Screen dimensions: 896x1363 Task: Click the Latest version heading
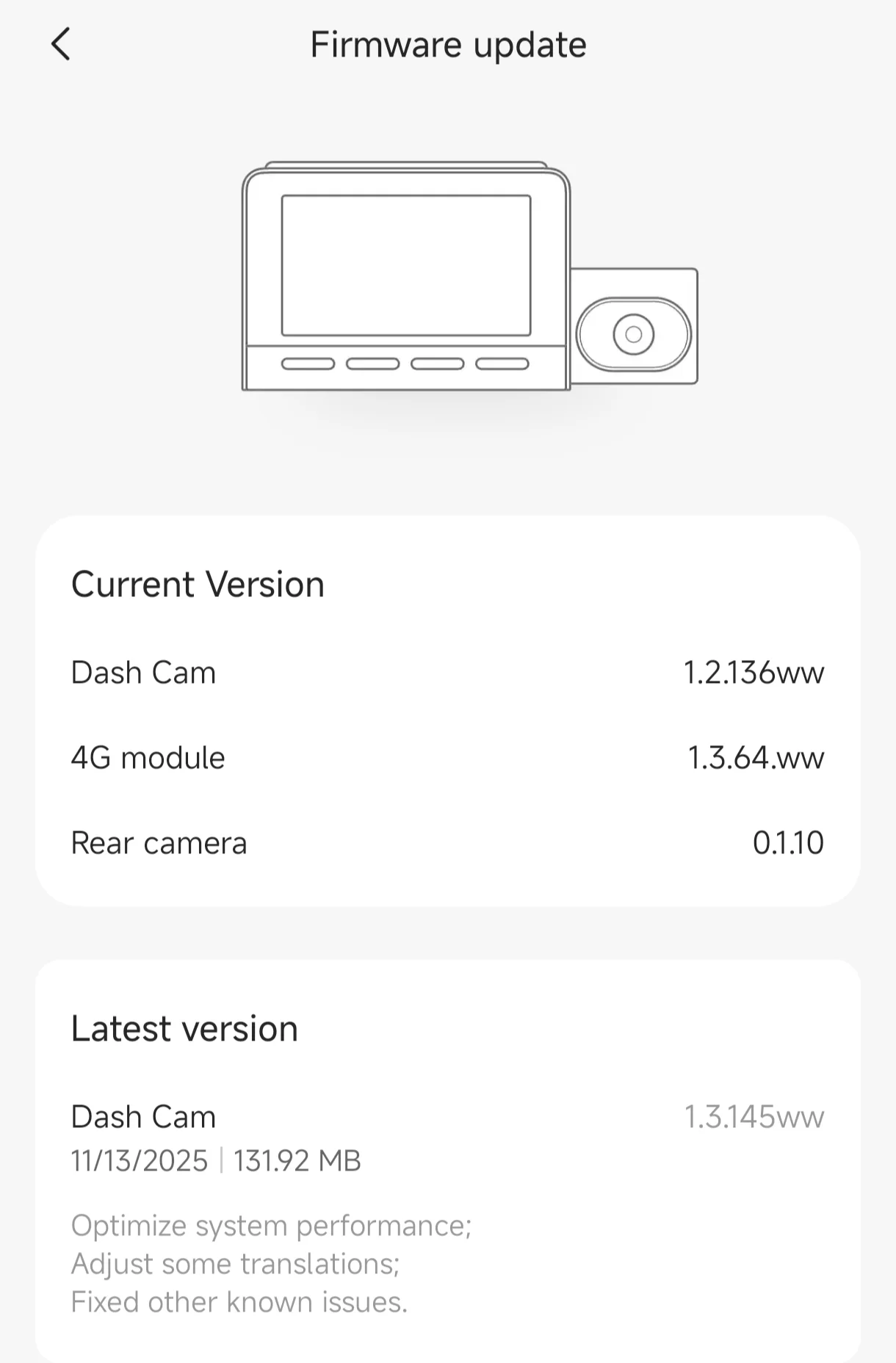184,1028
